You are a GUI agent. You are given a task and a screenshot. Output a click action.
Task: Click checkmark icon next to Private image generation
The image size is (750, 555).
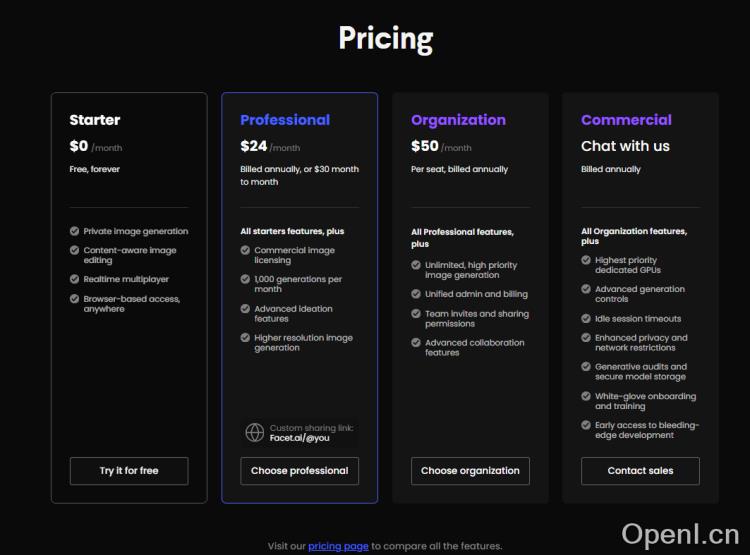pyautogui.click(x=75, y=231)
